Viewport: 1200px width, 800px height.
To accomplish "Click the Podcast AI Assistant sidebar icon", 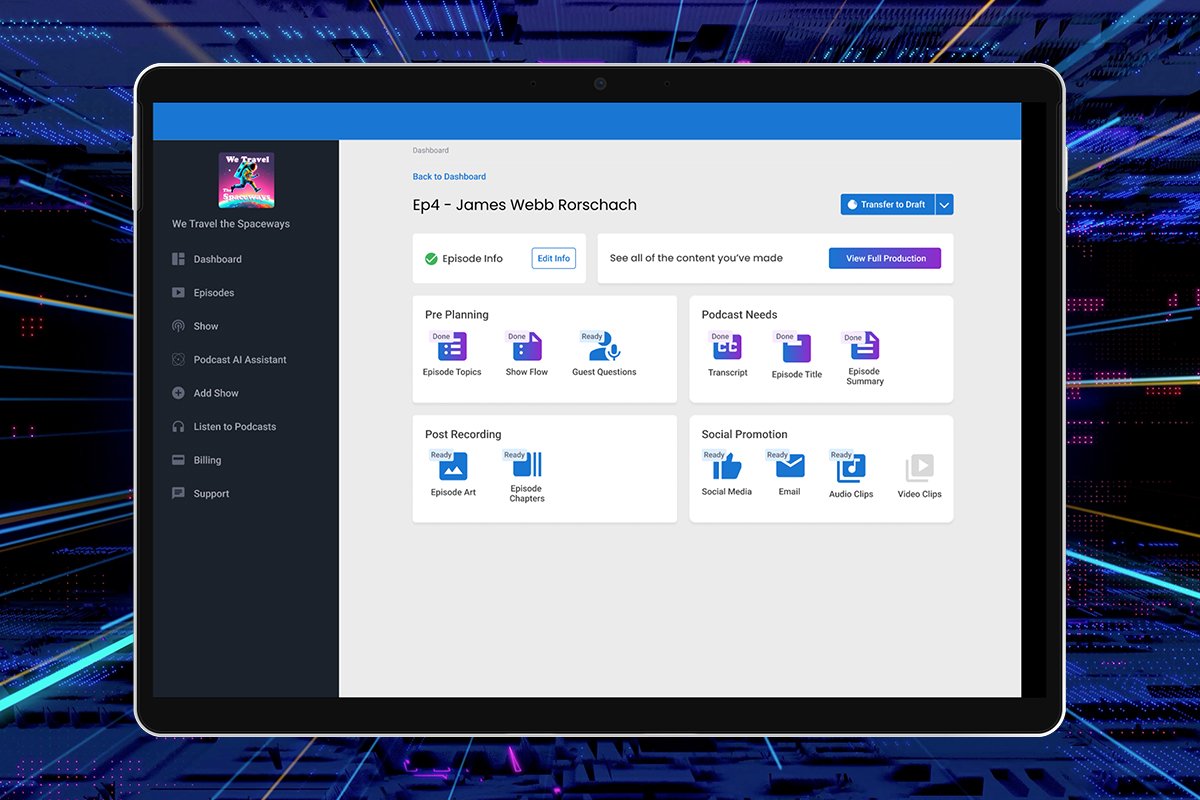I will tap(178, 360).
